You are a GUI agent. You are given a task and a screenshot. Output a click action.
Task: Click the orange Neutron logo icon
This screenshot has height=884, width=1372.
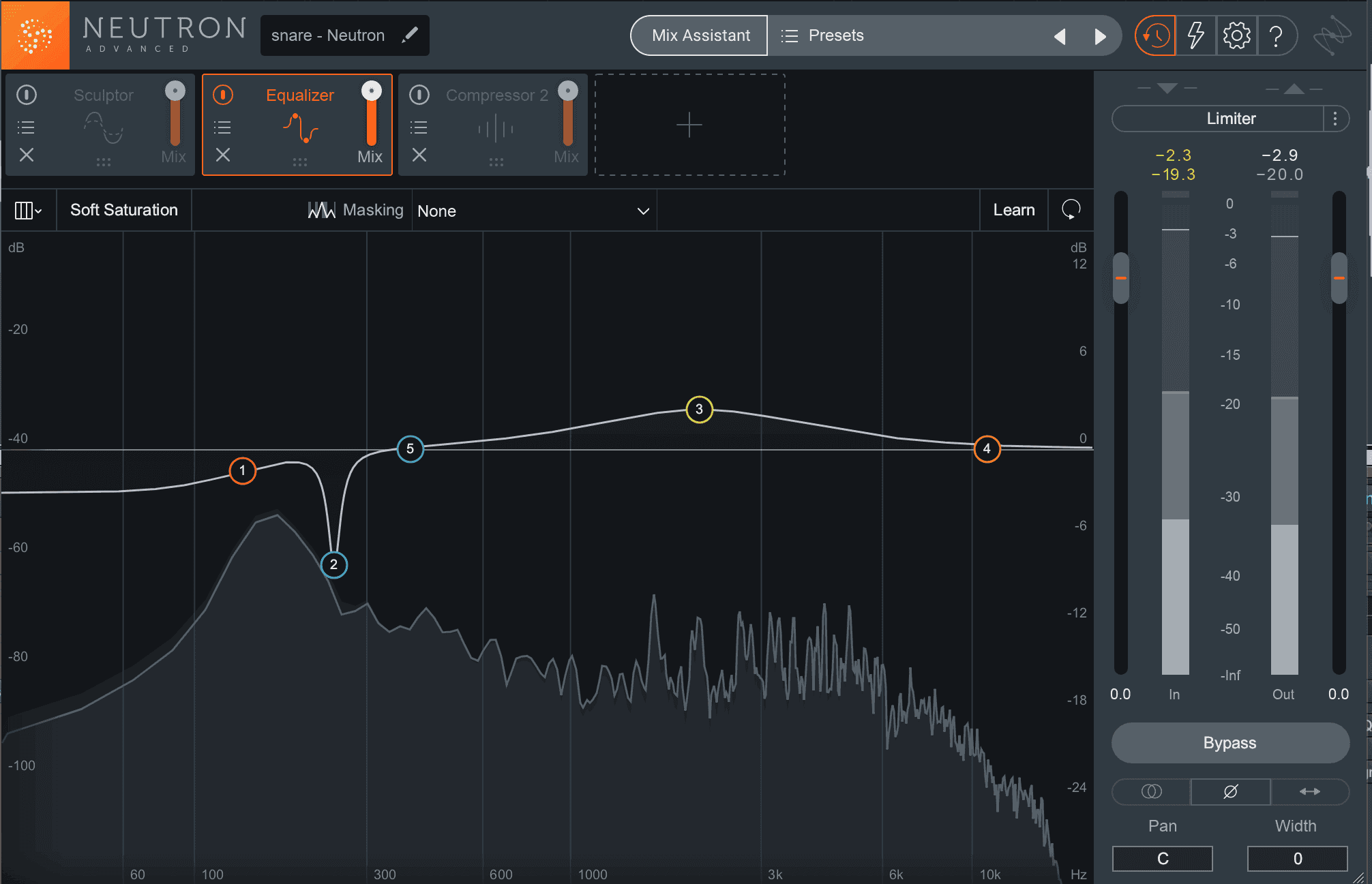[35, 35]
